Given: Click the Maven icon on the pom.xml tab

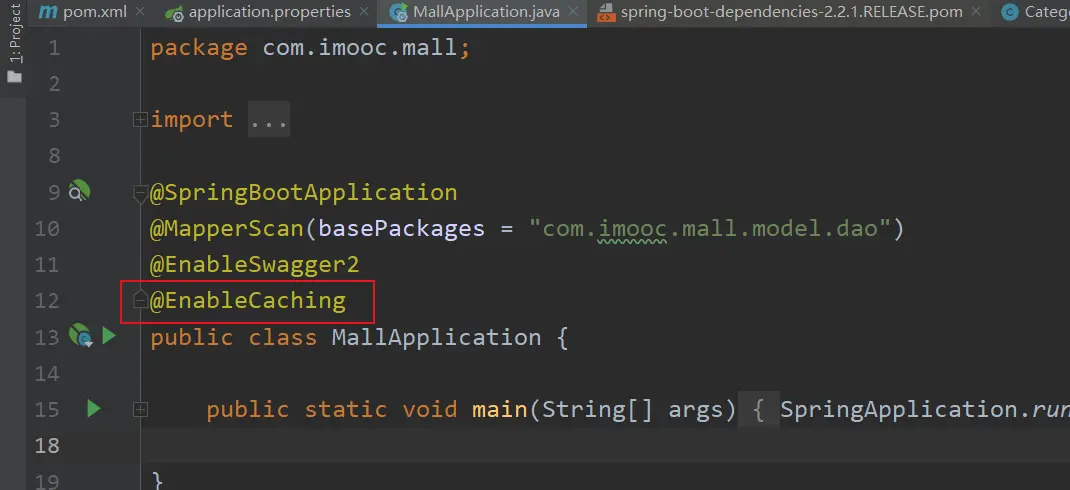Looking at the screenshot, I should pyautogui.click(x=47, y=12).
